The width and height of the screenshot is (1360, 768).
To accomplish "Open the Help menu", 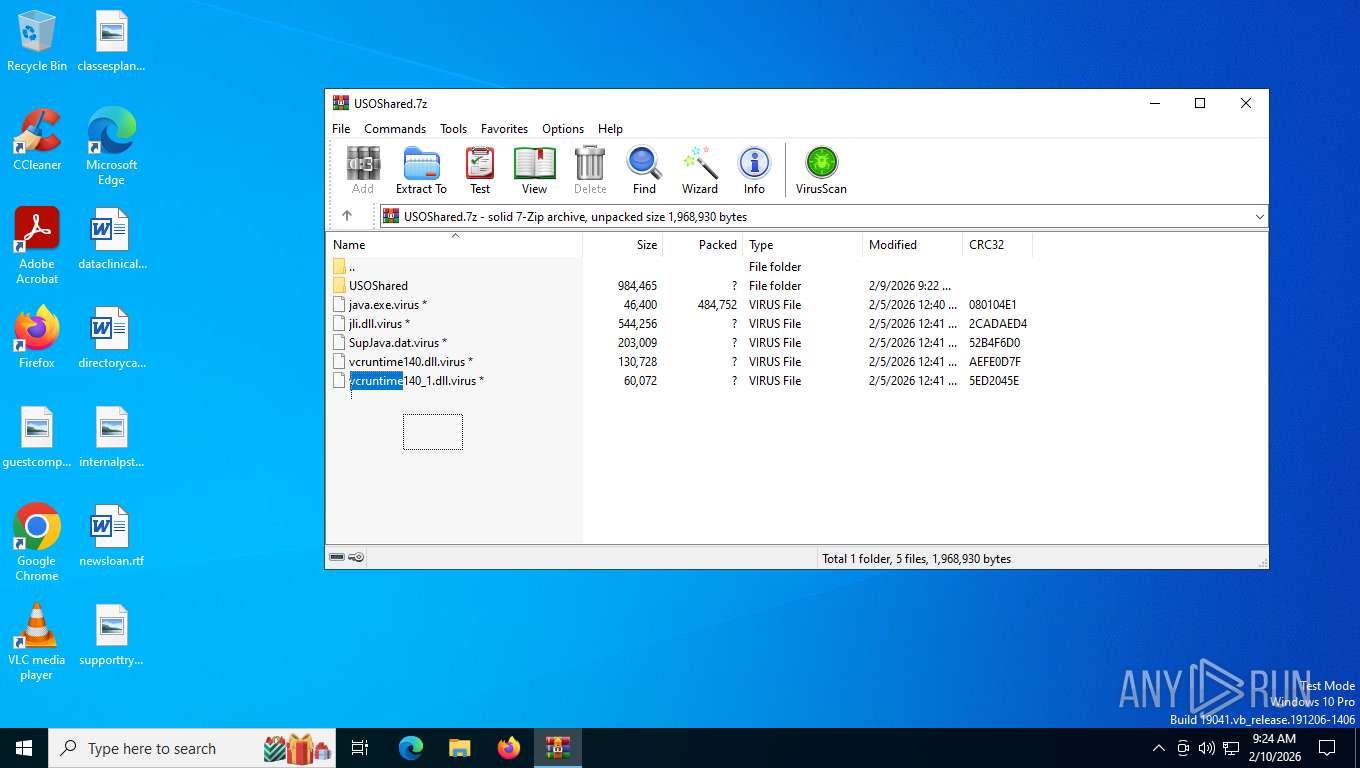I will [610, 129].
